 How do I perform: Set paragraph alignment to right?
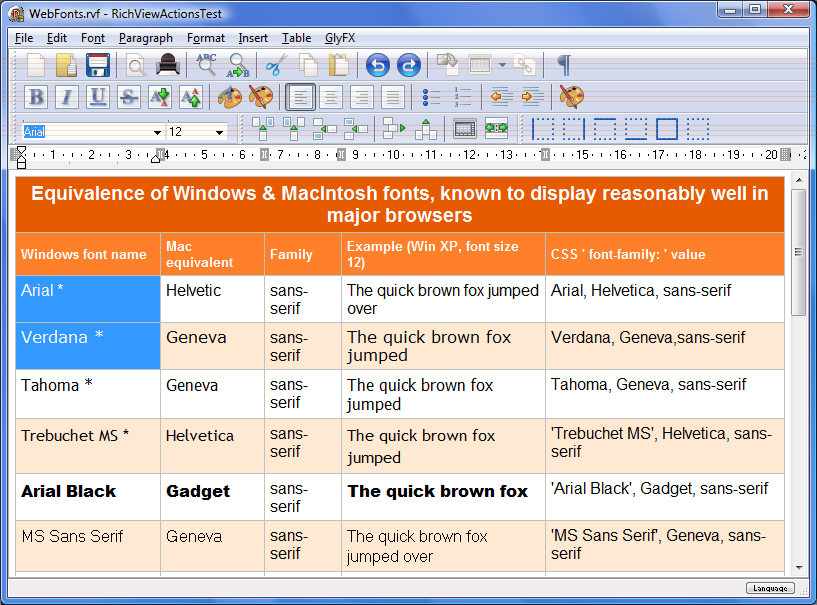coord(362,97)
